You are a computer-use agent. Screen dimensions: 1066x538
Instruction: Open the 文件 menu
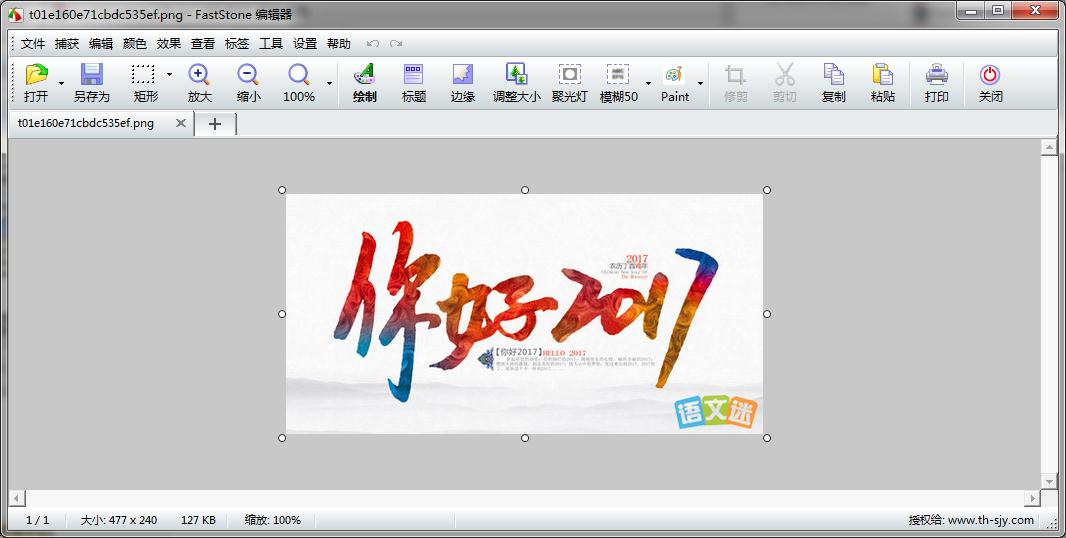coord(33,44)
